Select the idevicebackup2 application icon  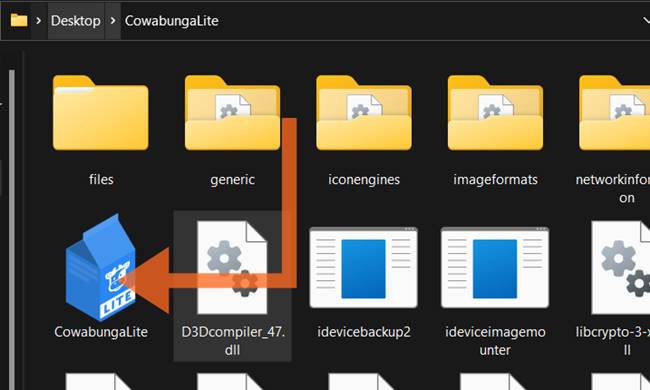(x=364, y=268)
